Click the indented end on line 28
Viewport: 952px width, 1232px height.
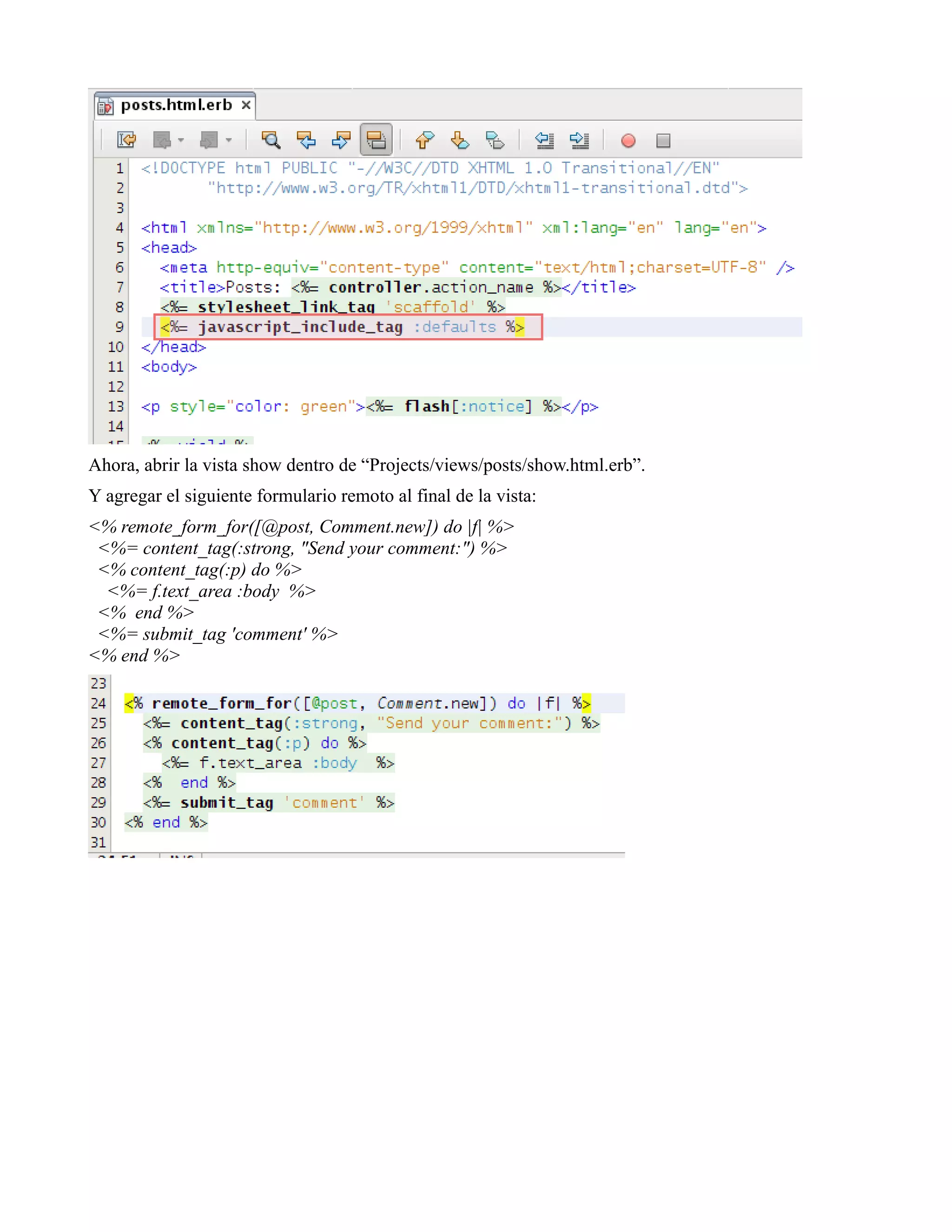click(190, 783)
